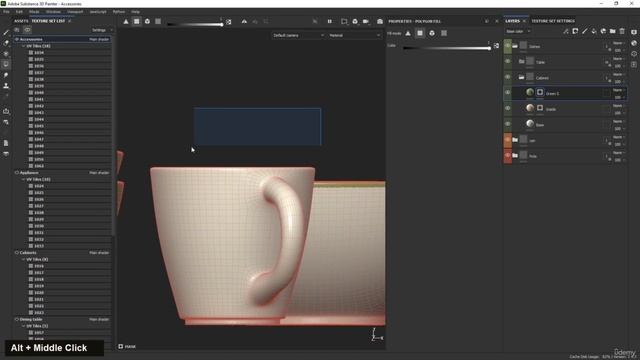
Task: Open the File menu
Action: point(6,12)
